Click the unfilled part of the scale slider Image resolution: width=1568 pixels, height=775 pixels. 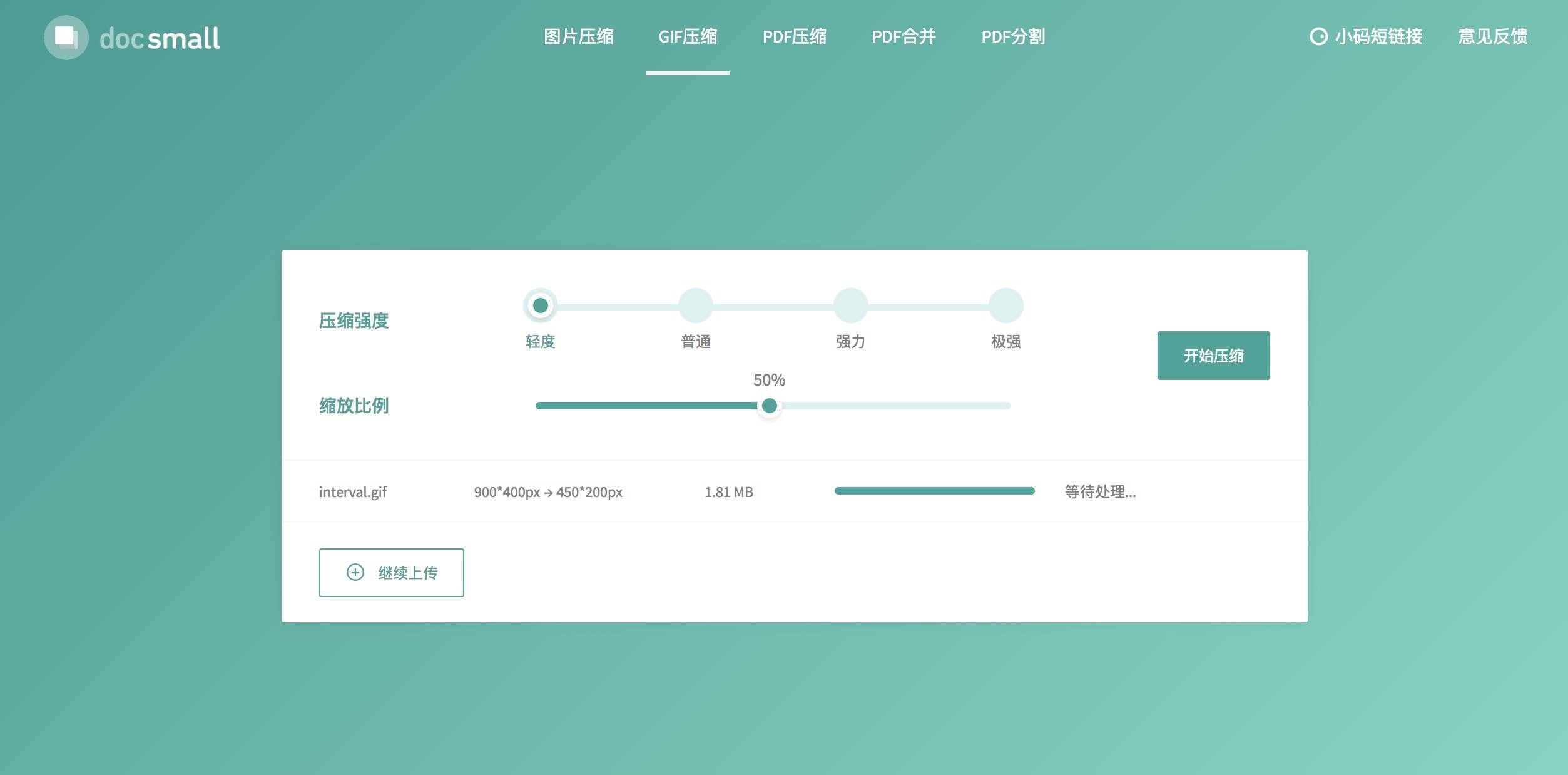896,406
